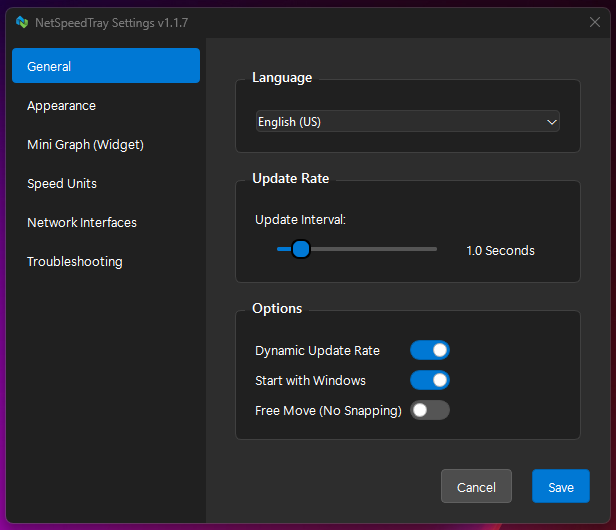Save the settings
The image size is (616, 530).
tap(561, 486)
